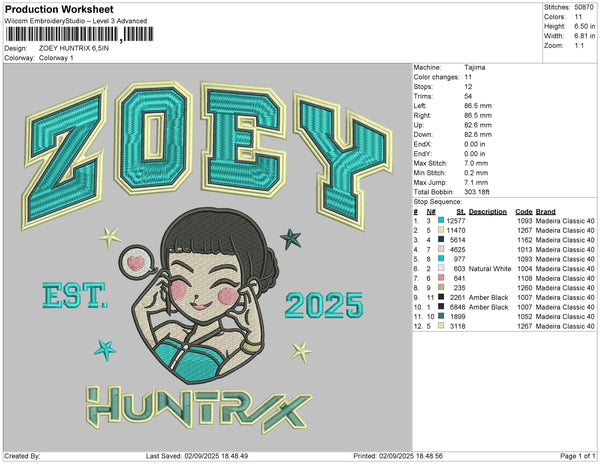Click the green-teal swatch beside 1899
Viewport: 600px width, 464px height.
441,316
